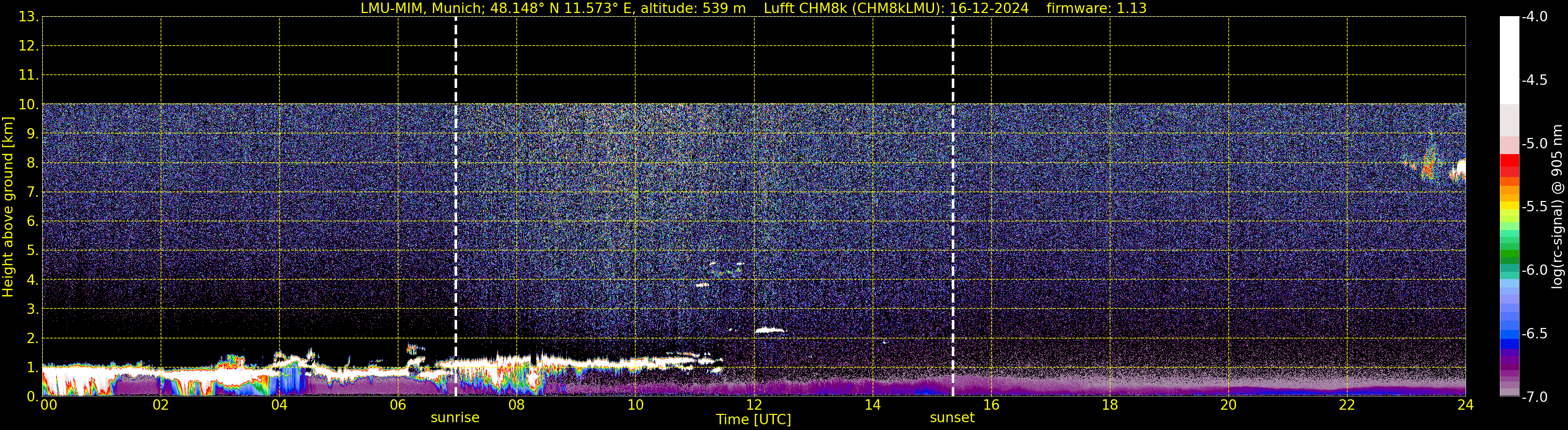Click the '13.' height tick label
The image size is (1568, 430).
coord(29,17)
